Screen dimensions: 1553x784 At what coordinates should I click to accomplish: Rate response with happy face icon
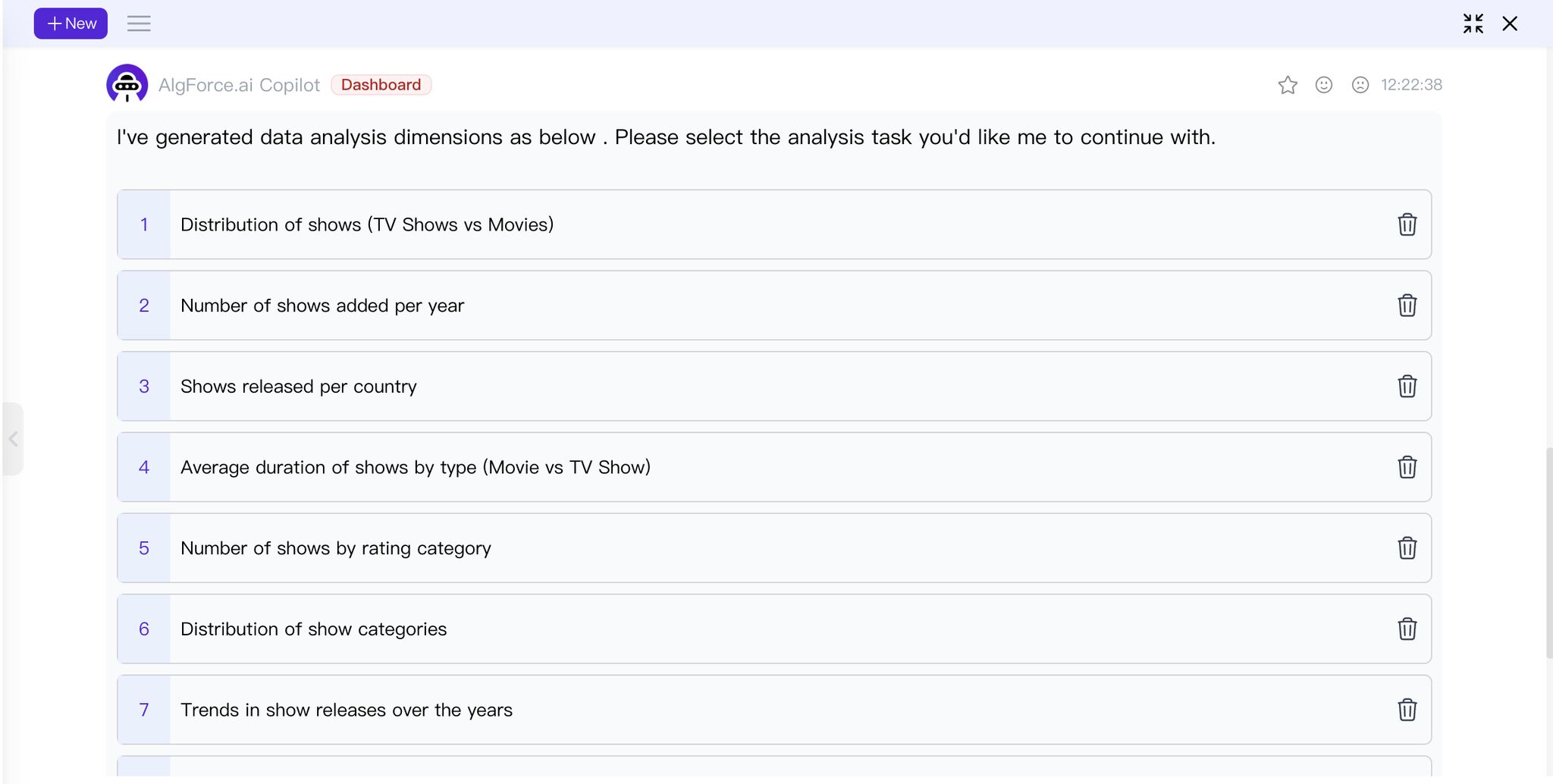[x=1324, y=85]
